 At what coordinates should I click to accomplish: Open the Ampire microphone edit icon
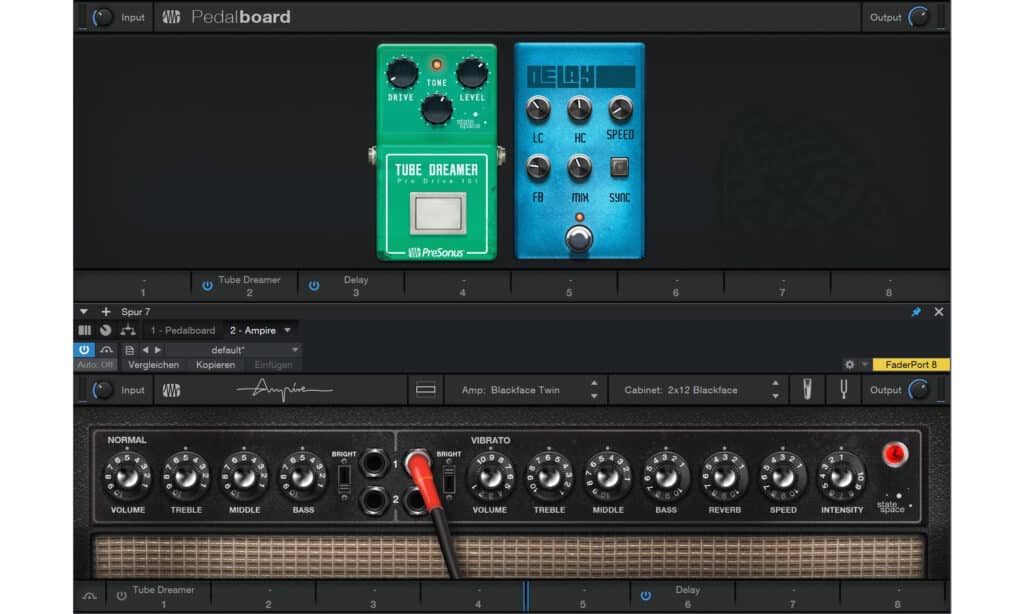(x=807, y=390)
